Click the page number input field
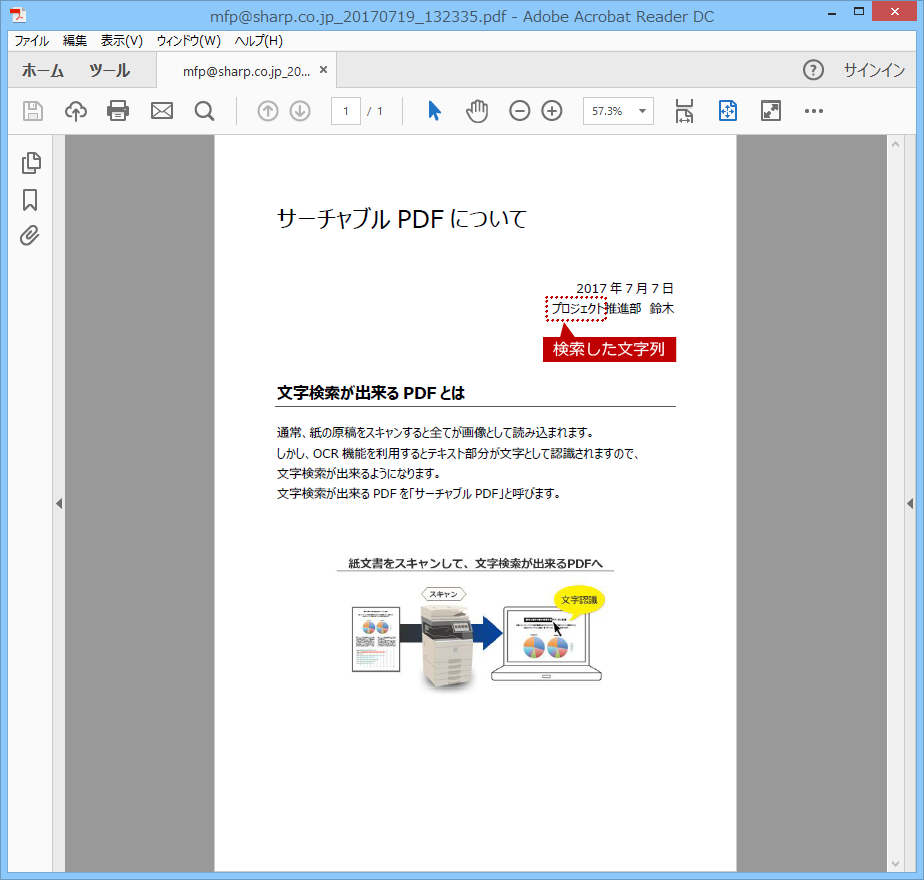 click(346, 111)
